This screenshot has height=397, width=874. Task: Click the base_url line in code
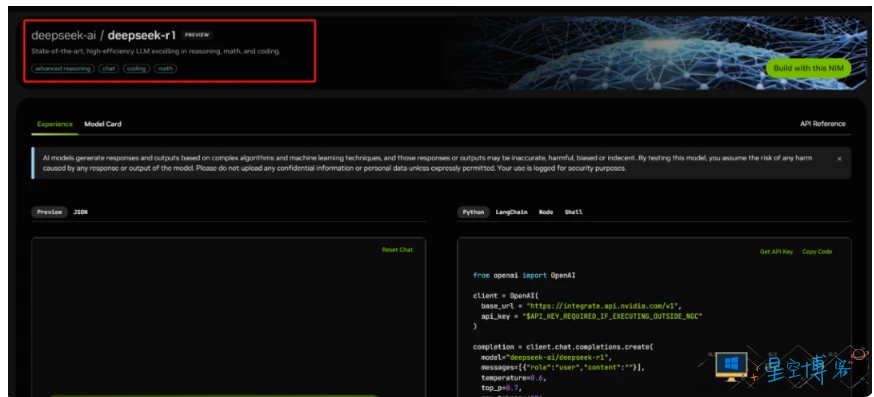(581, 306)
